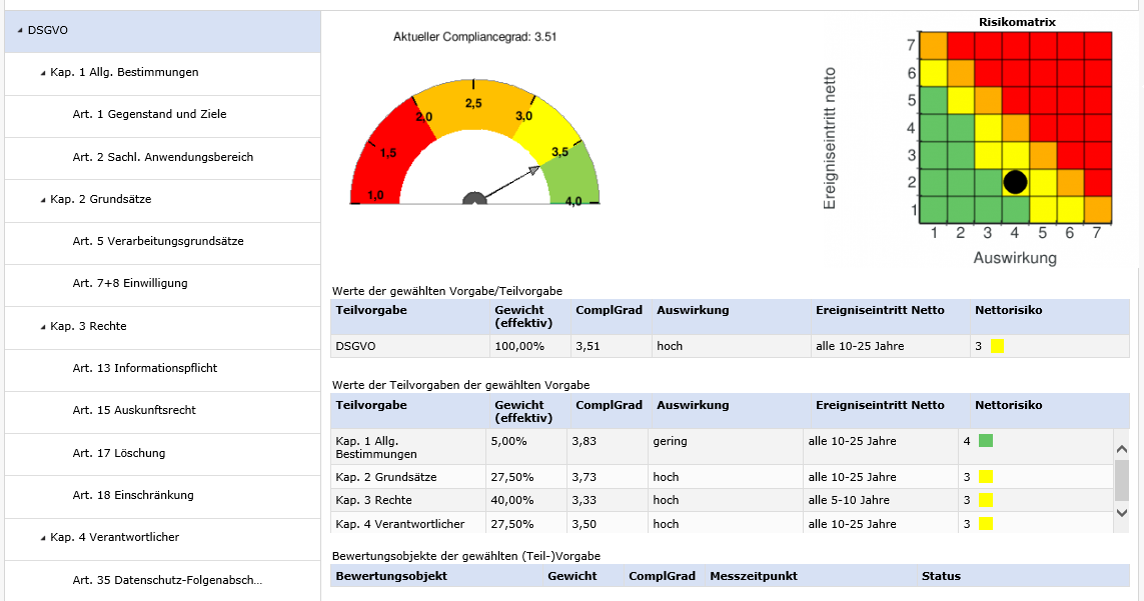Viewport: 1144px width, 601px height.
Task: Click the compliance gauge needle
Action: (511, 182)
